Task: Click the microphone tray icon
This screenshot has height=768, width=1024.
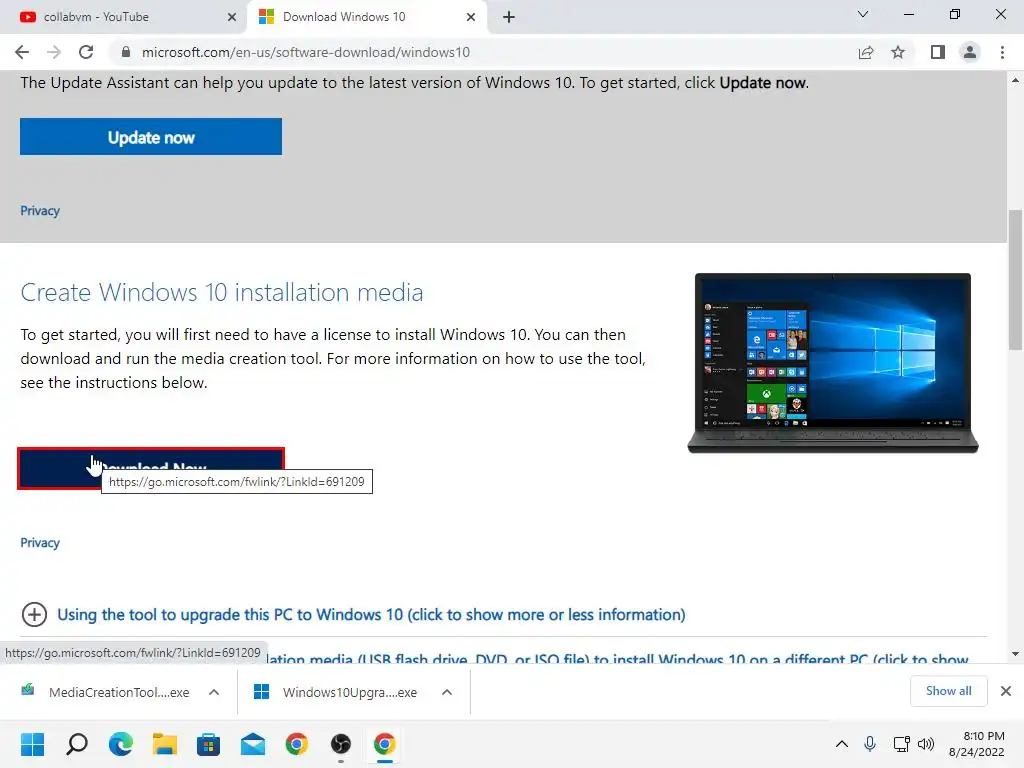Action: [x=870, y=744]
